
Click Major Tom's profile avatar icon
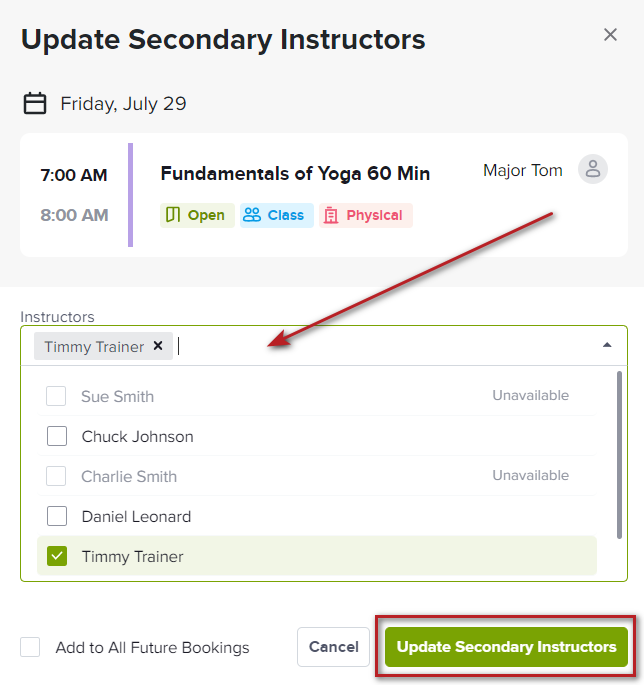pyautogui.click(x=592, y=169)
